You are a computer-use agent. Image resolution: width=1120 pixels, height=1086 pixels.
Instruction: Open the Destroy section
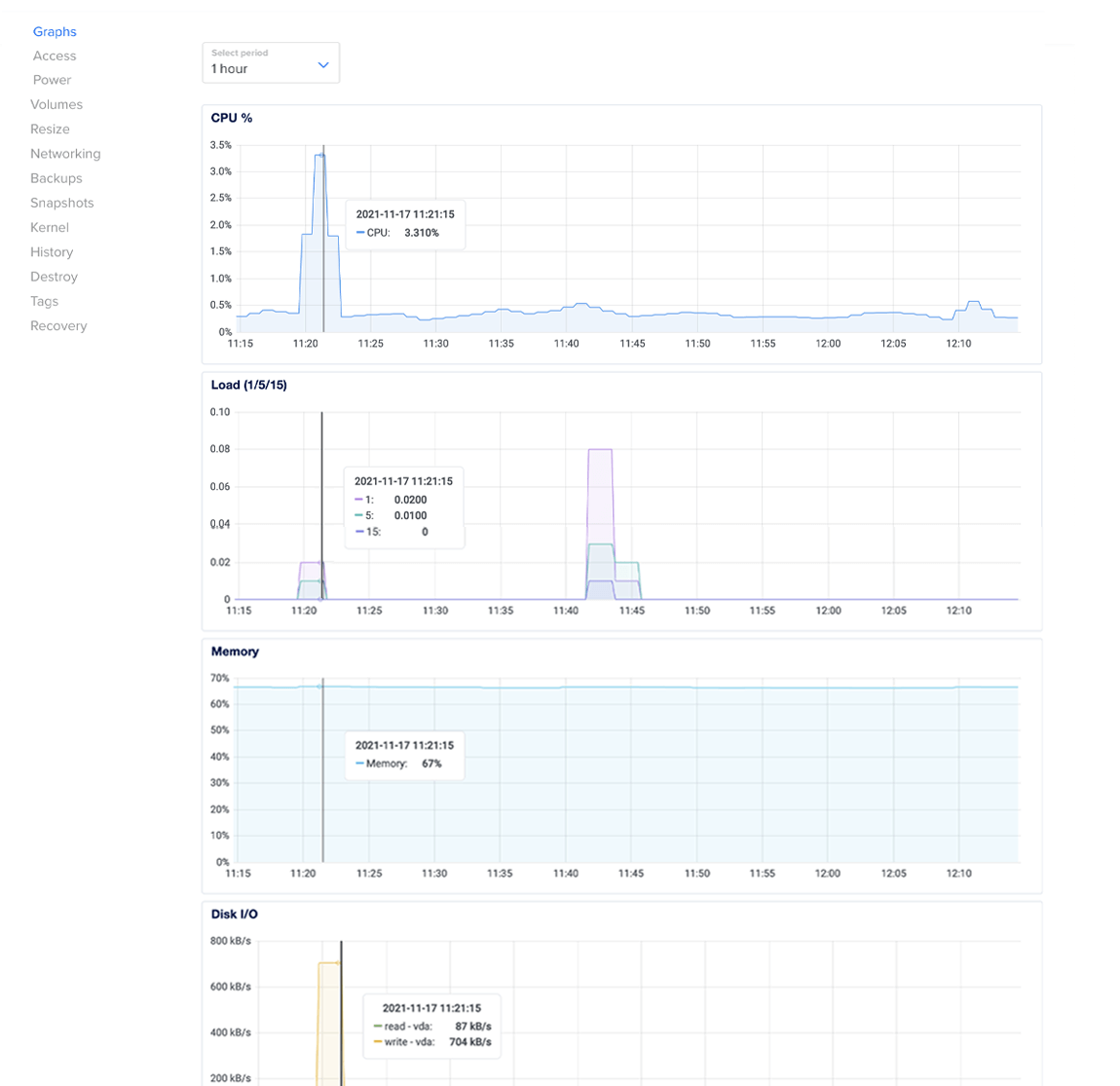(x=55, y=277)
